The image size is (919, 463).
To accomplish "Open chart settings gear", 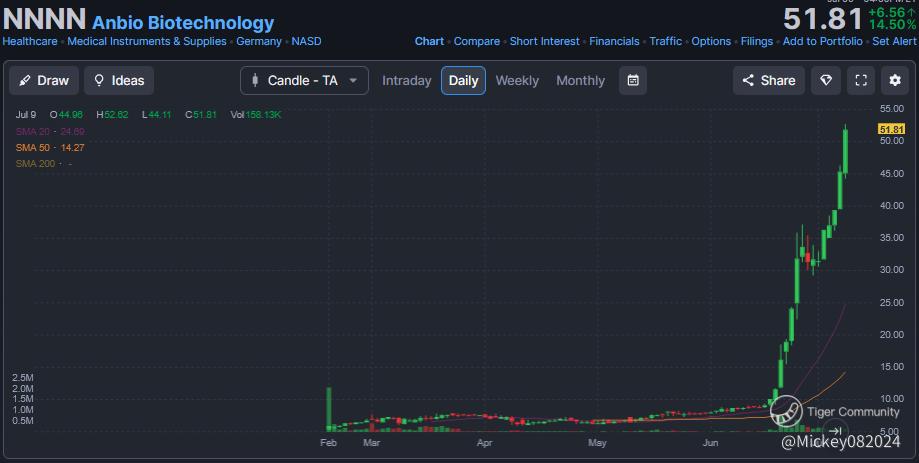I will [x=895, y=80].
